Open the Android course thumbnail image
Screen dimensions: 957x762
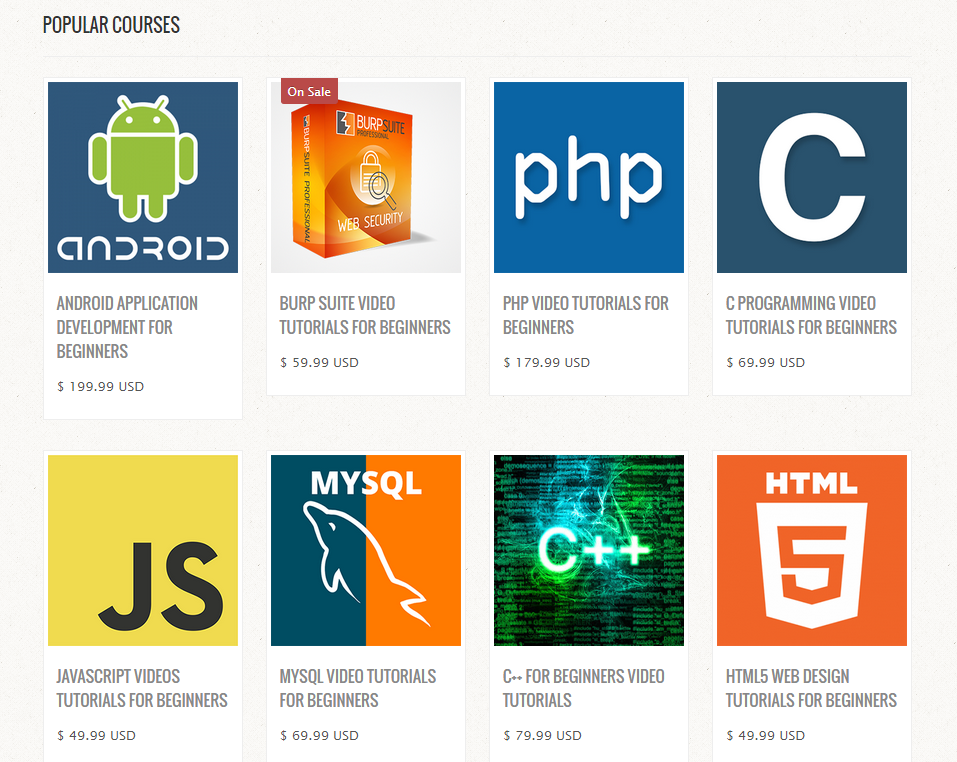tap(143, 178)
